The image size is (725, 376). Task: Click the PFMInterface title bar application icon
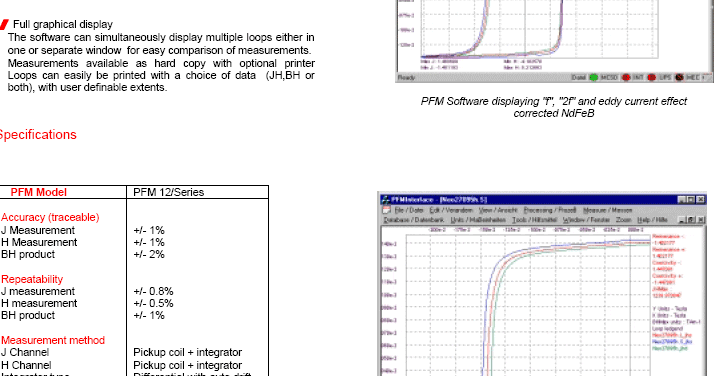pyautogui.click(x=385, y=200)
